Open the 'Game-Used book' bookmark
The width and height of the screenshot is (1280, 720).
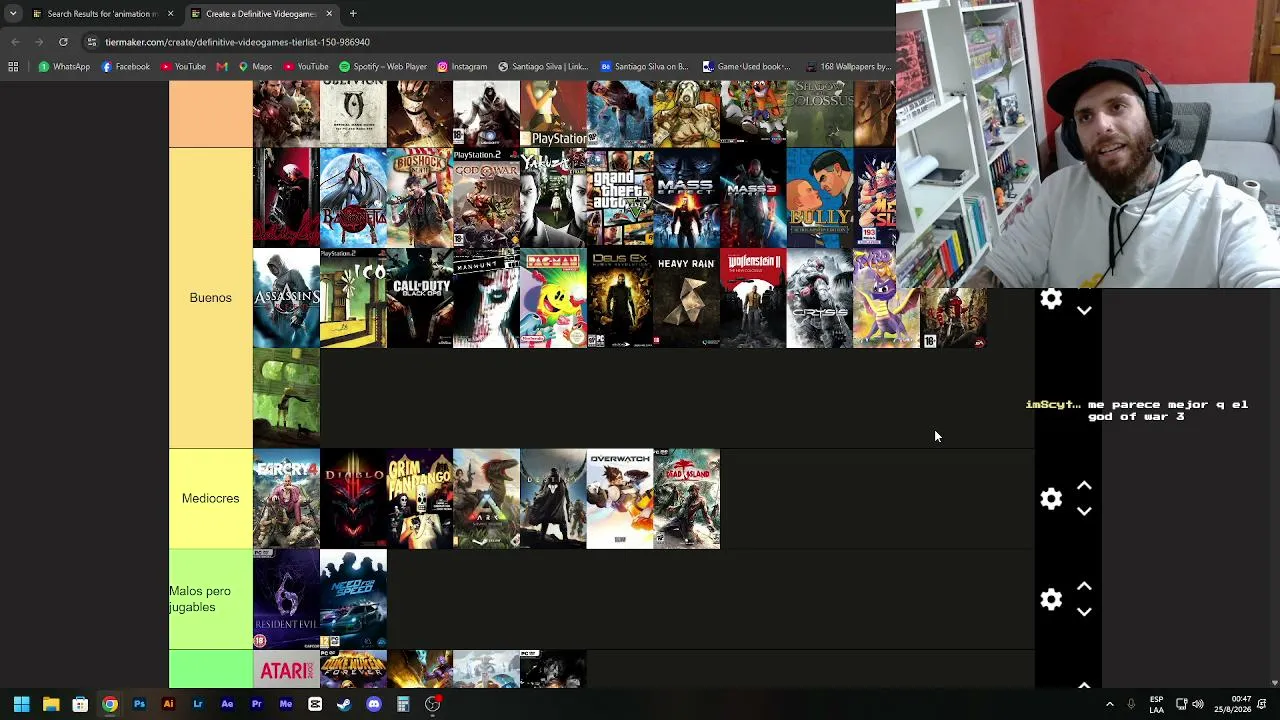(746, 67)
